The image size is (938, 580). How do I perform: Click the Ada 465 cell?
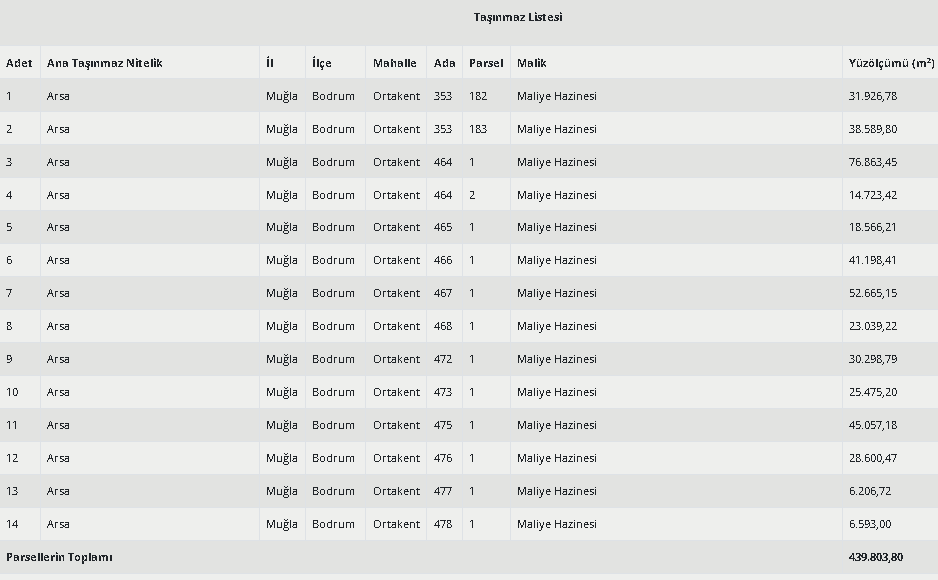click(443, 227)
